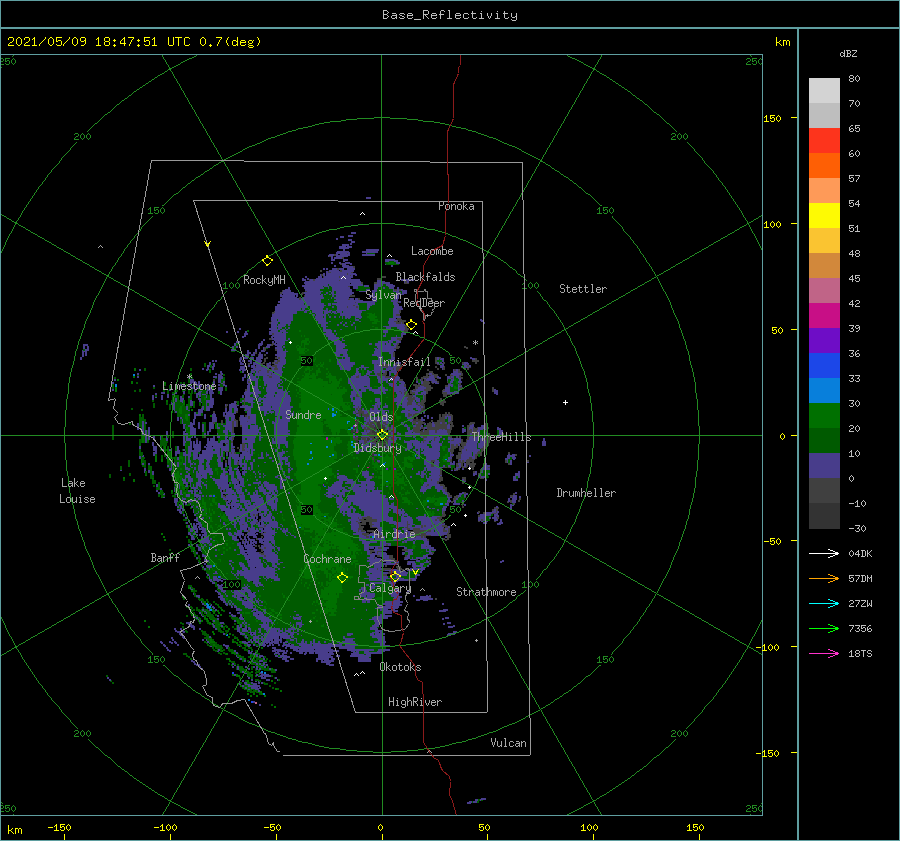Click the Okotoks town label
900x841 pixels.
click(400, 667)
